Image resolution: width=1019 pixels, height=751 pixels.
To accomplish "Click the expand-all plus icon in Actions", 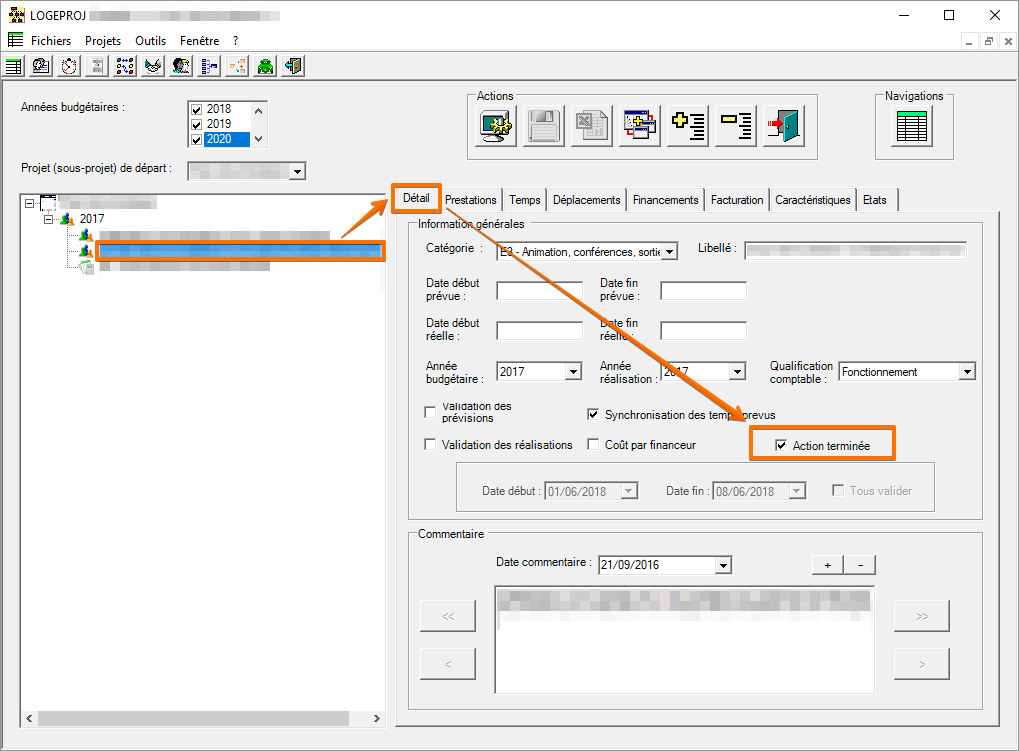I will tap(688, 126).
